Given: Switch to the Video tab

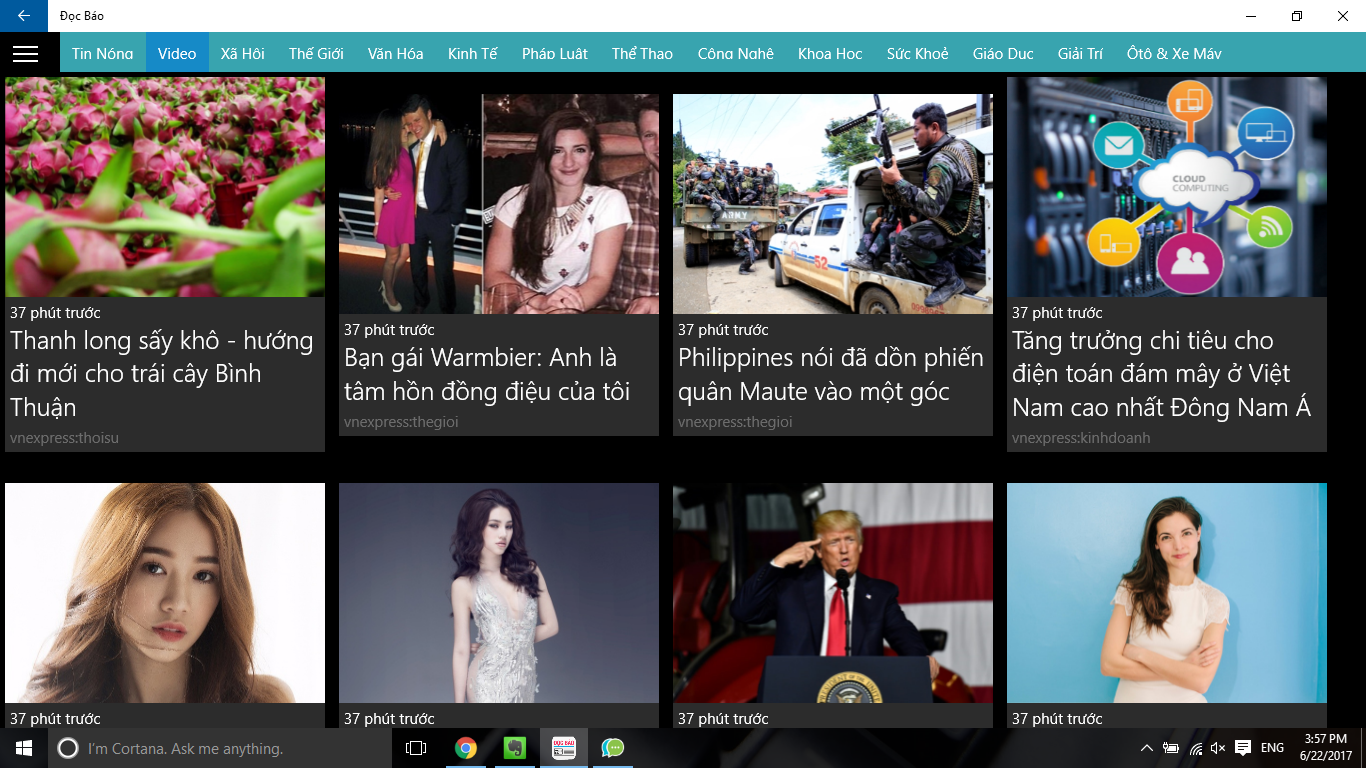Looking at the screenshot, I should pos(177,54).
